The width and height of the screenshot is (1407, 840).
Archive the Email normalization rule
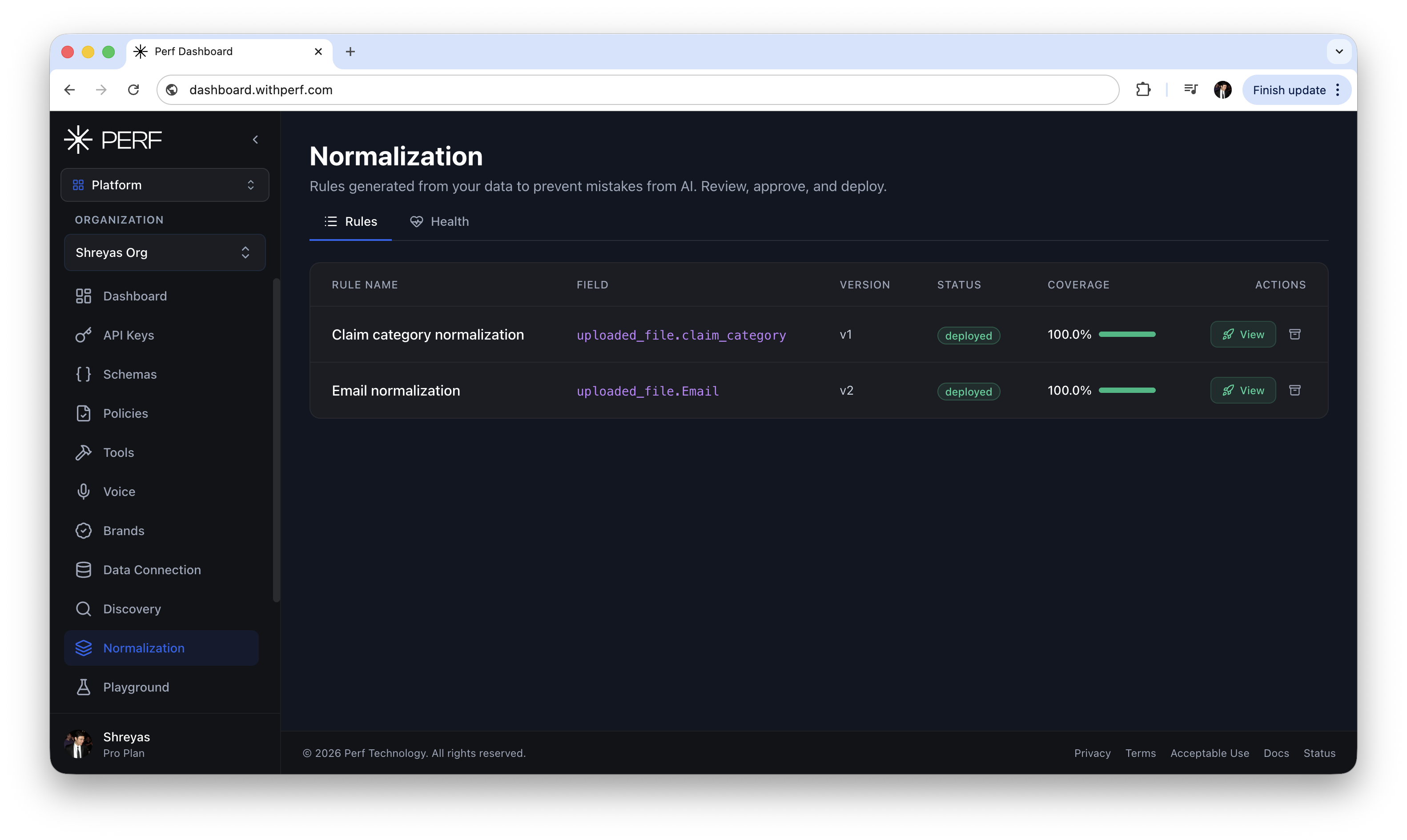click(x=1294, y=391)
